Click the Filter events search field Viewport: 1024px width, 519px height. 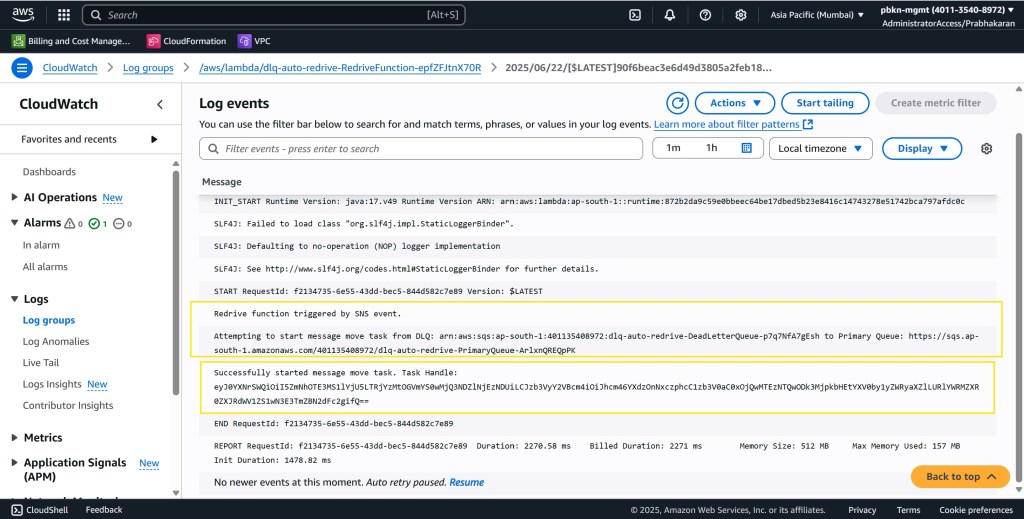click(421, 148)
